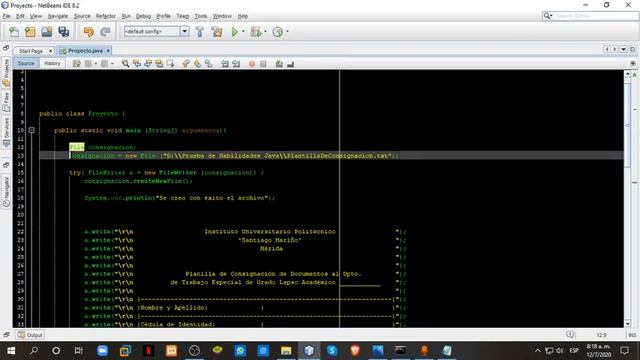Click the Debug Project icon
The image size is (640, 360).
256,32
